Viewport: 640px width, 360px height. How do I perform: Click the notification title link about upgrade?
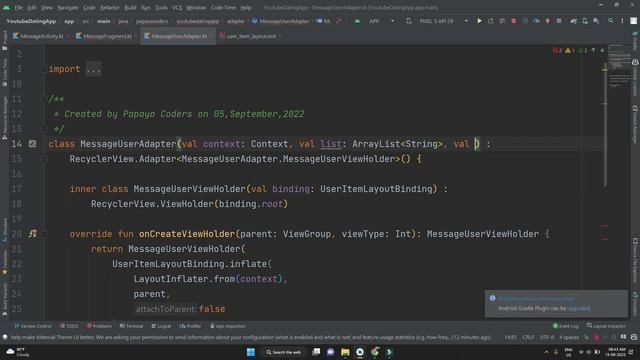(x=536, y=299)
